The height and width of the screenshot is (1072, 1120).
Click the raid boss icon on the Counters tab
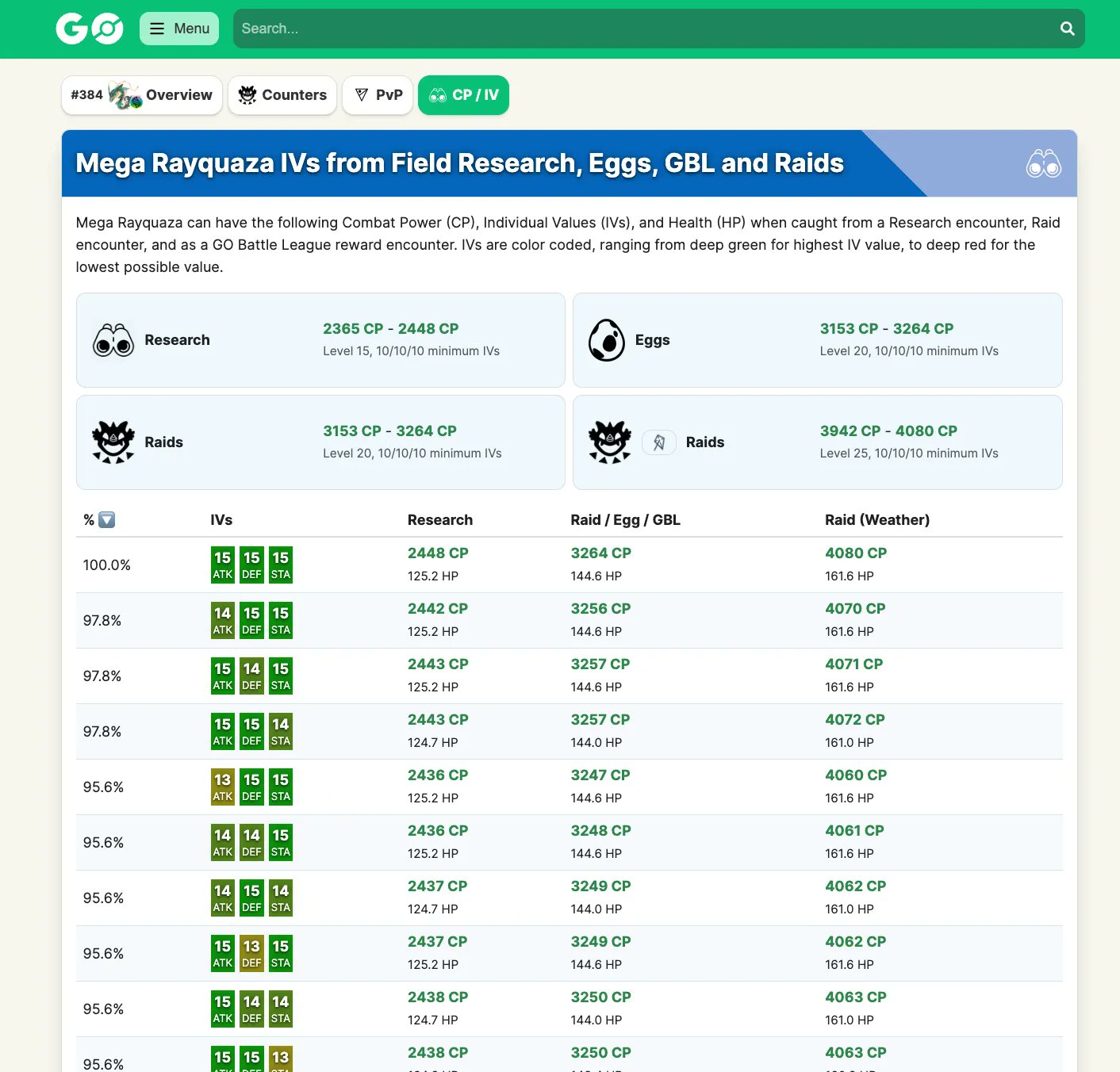247,95
